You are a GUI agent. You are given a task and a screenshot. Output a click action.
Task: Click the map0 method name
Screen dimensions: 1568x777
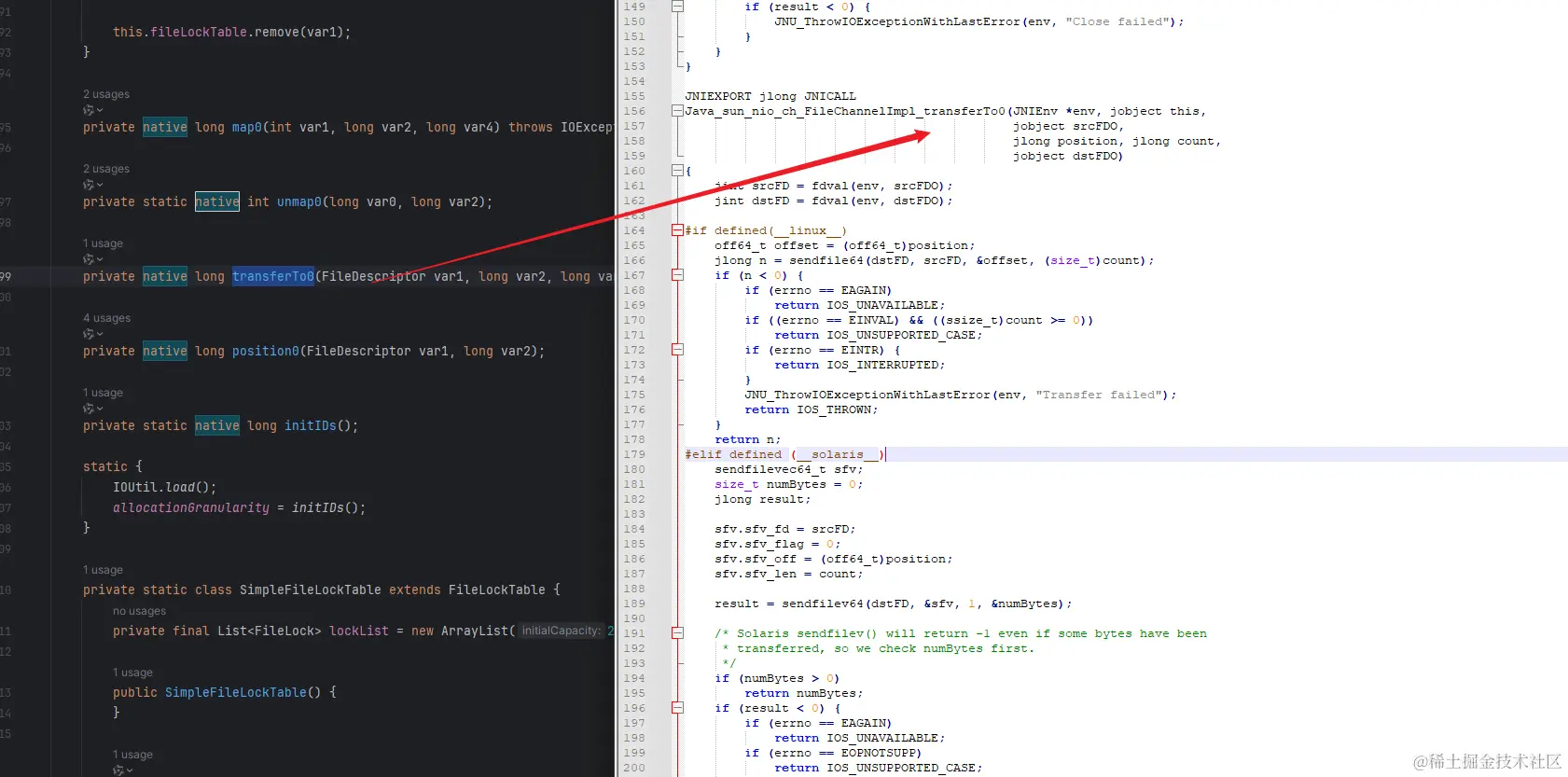coord(247,127)
